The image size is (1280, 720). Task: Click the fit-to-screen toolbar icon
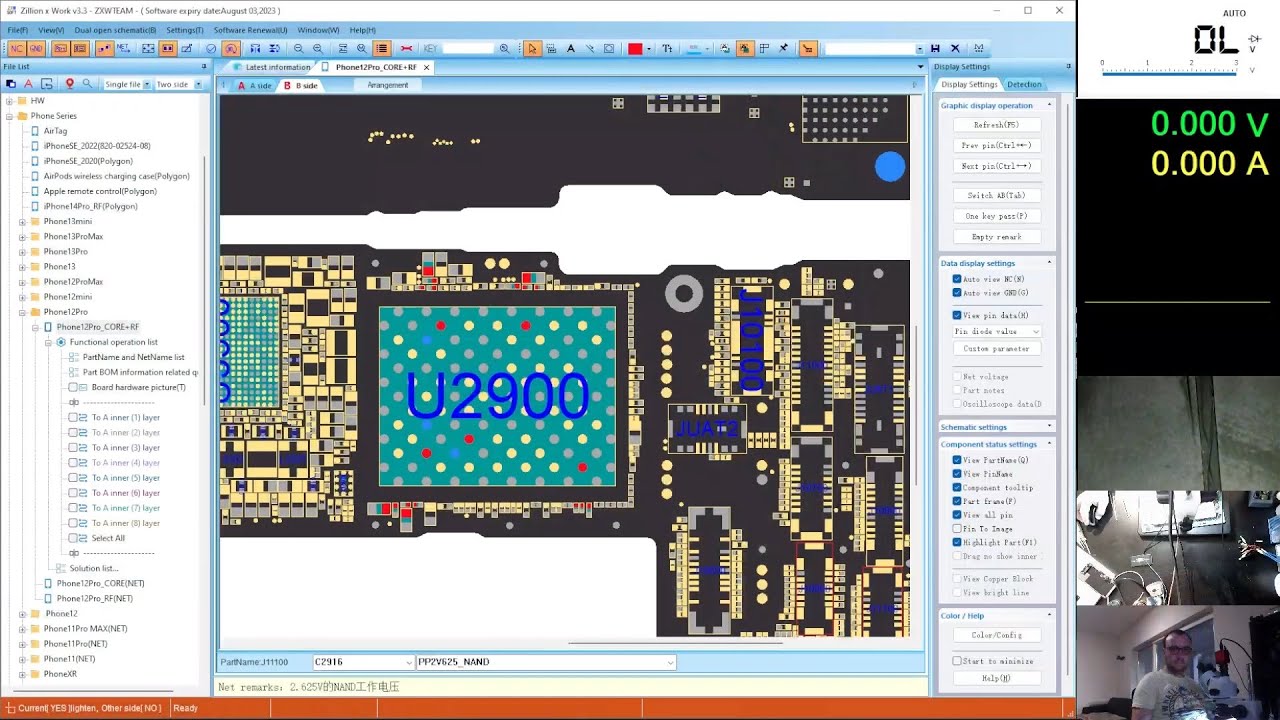click(148, 48)
